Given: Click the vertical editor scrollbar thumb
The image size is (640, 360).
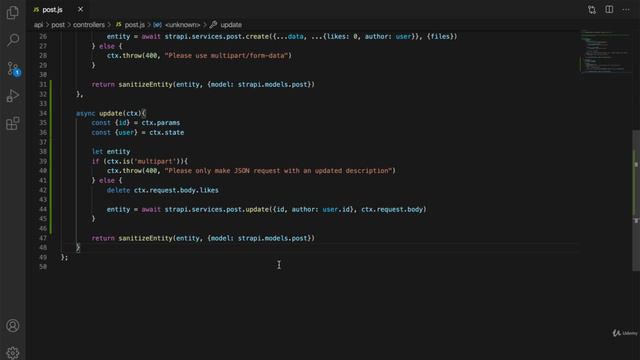Looking at the screenshot, I should [x=636, y=200].
